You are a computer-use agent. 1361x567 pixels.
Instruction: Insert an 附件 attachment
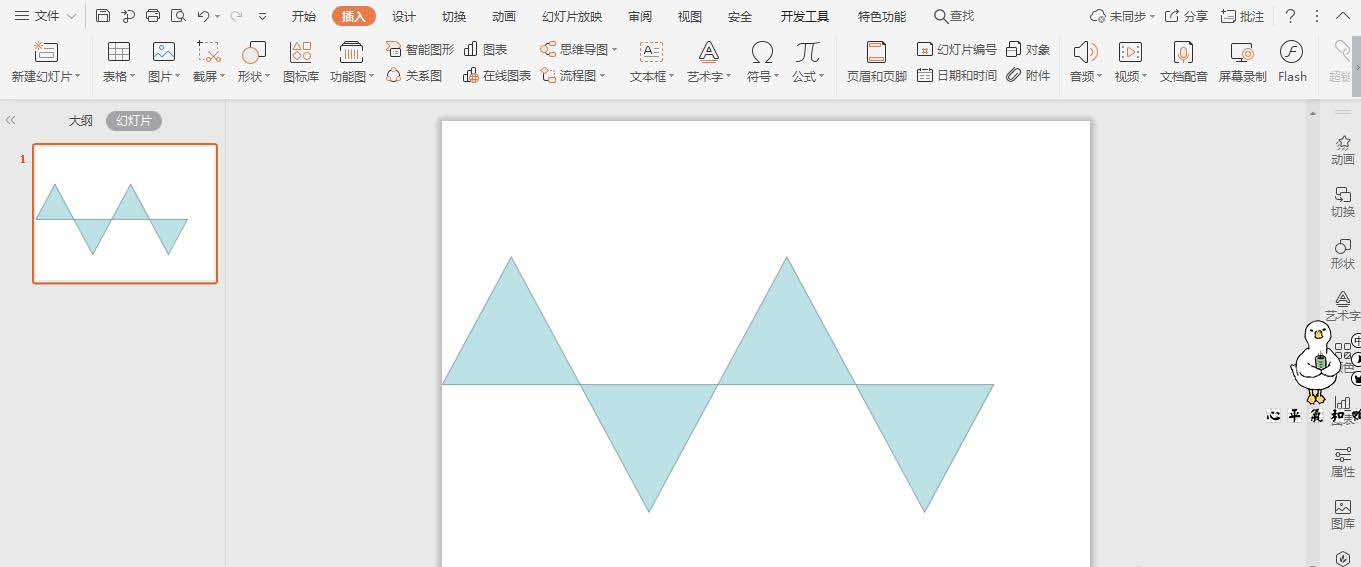point(1028,75)
